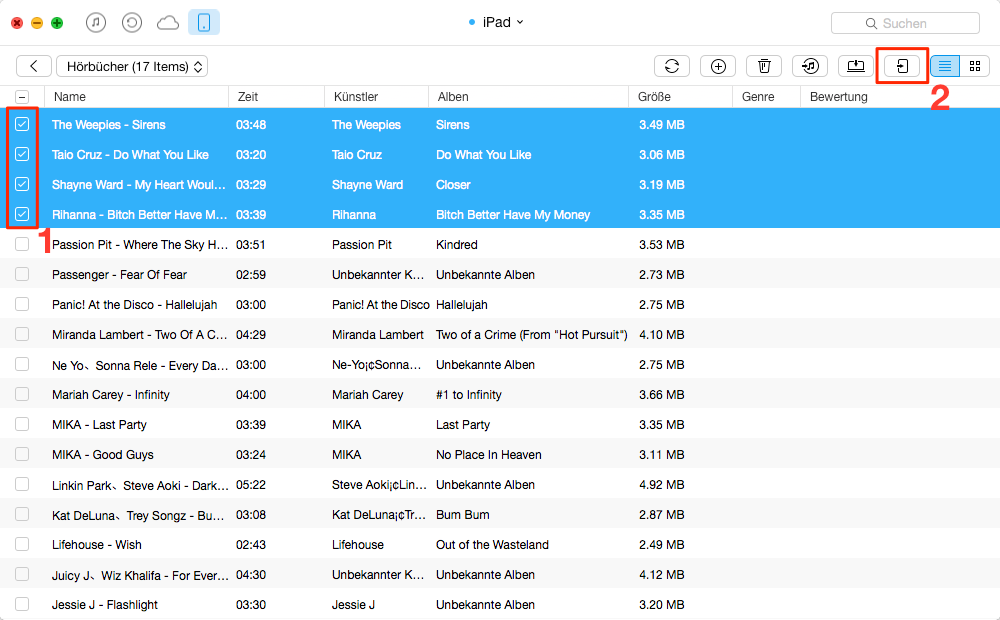Image resolution: width=1000 pixels, height=620 pixels.
Task: Click album 'Kindred' cell
Action: [x=457, y=245]
